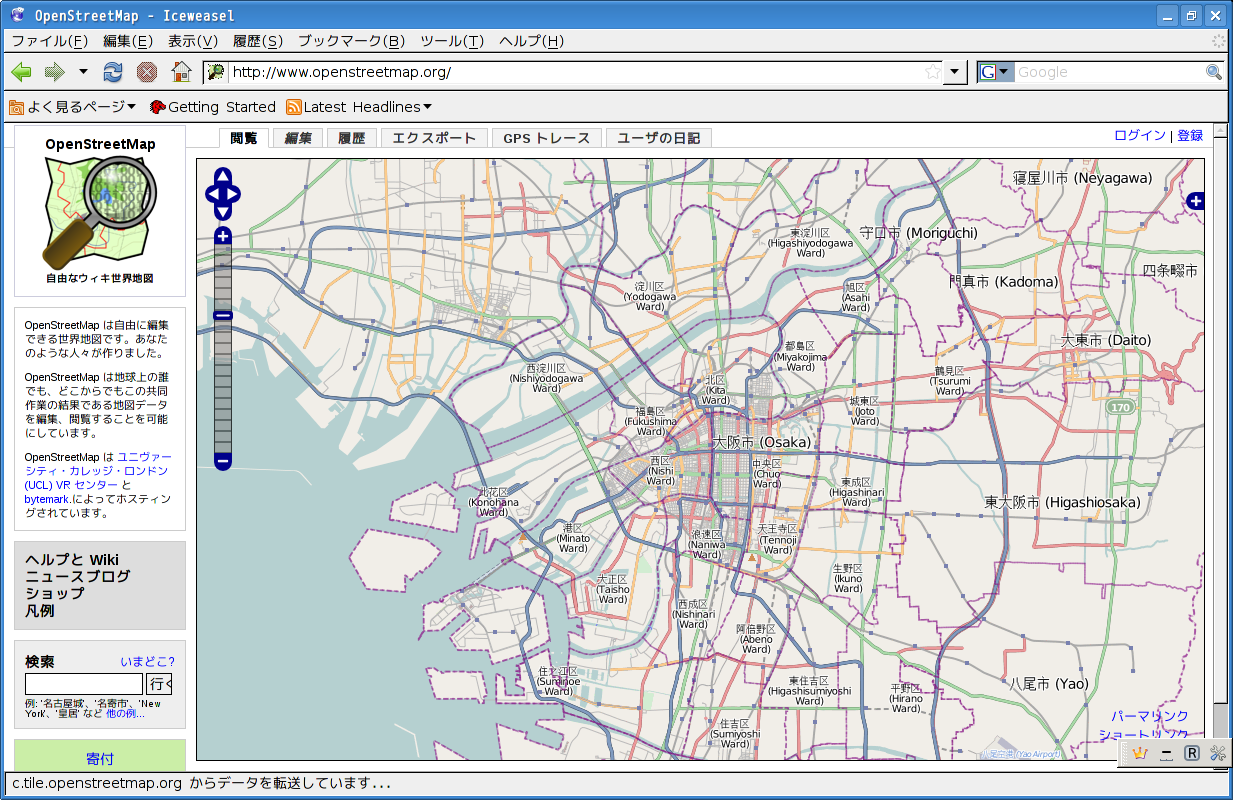Screen dimensions: 1233x800
Task: Expand the よく見るページ bookmarks dropdown
Action: (131, 107)
